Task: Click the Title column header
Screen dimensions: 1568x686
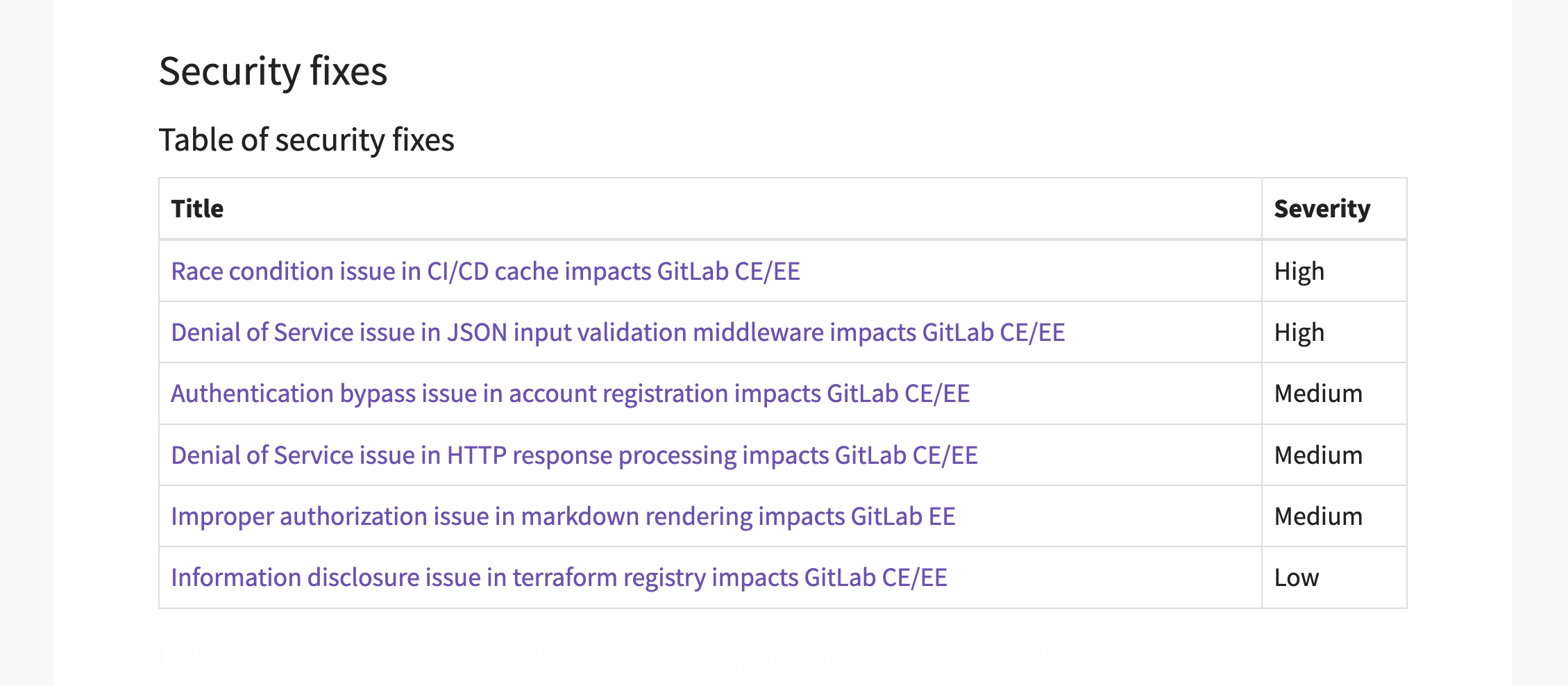Action: [196, 208]
